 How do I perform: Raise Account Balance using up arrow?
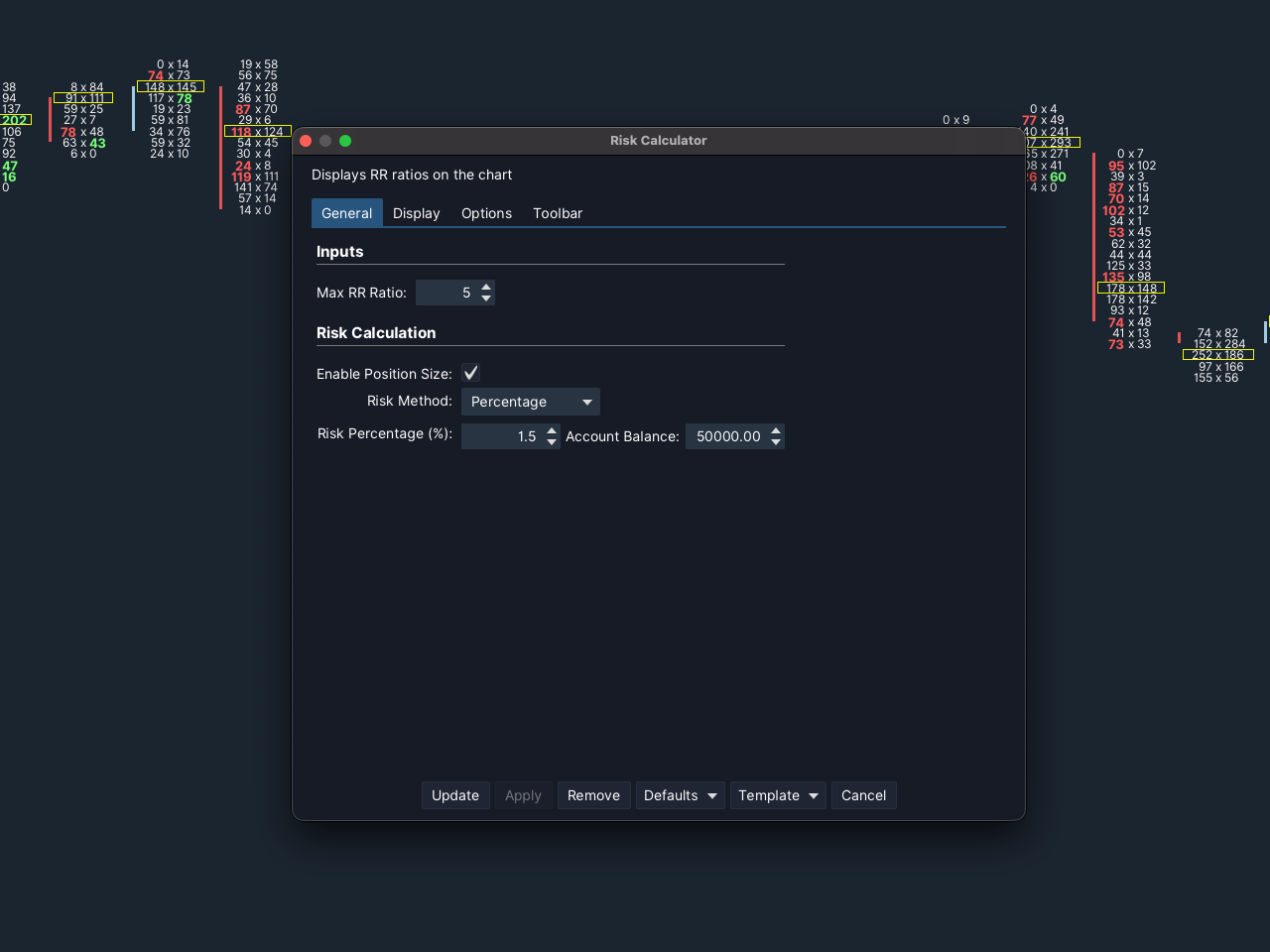(776, 431)
